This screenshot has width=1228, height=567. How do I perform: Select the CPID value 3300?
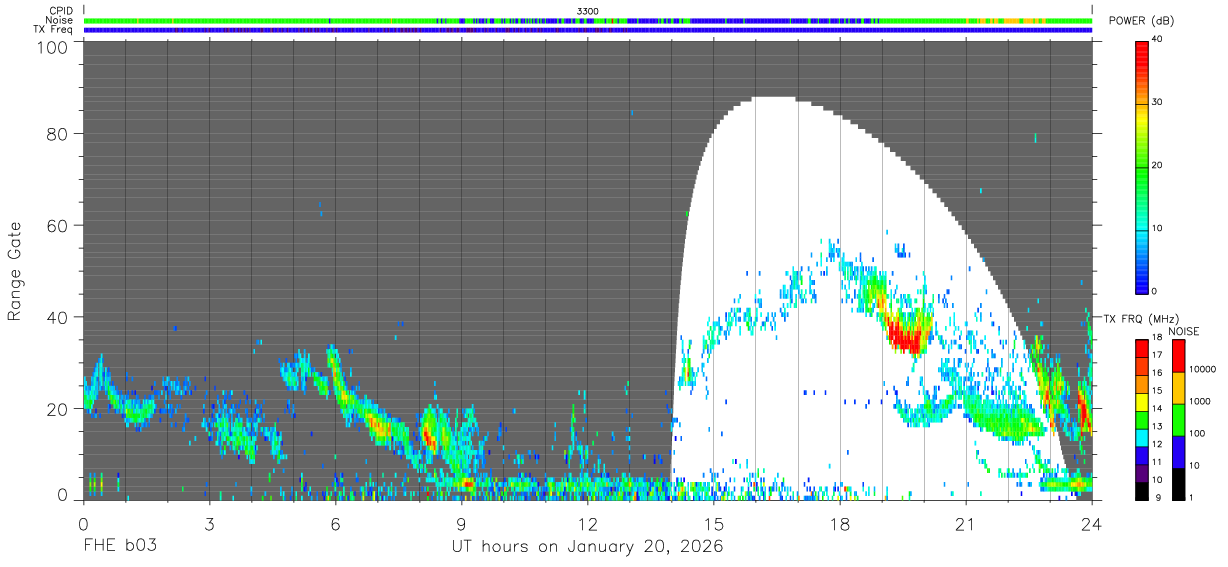(588, 10)
